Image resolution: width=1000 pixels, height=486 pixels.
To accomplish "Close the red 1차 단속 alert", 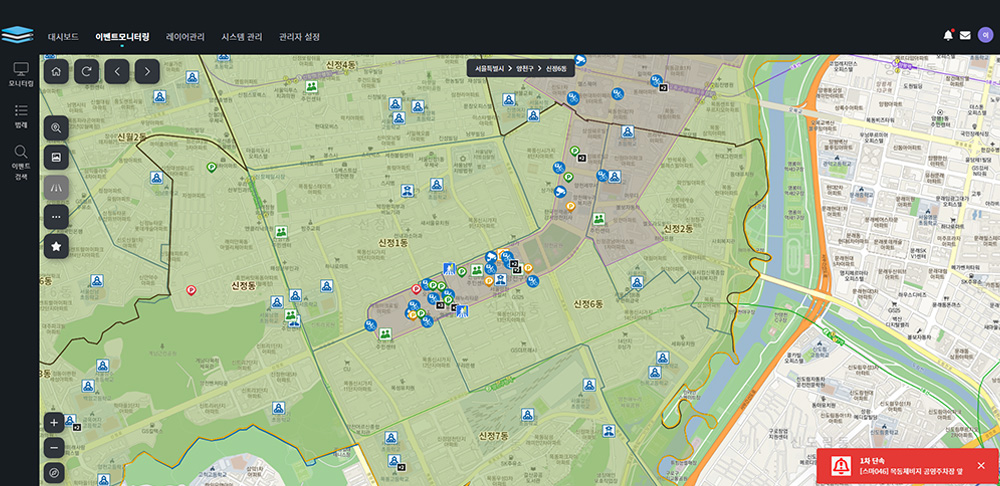I will (981, 465).
